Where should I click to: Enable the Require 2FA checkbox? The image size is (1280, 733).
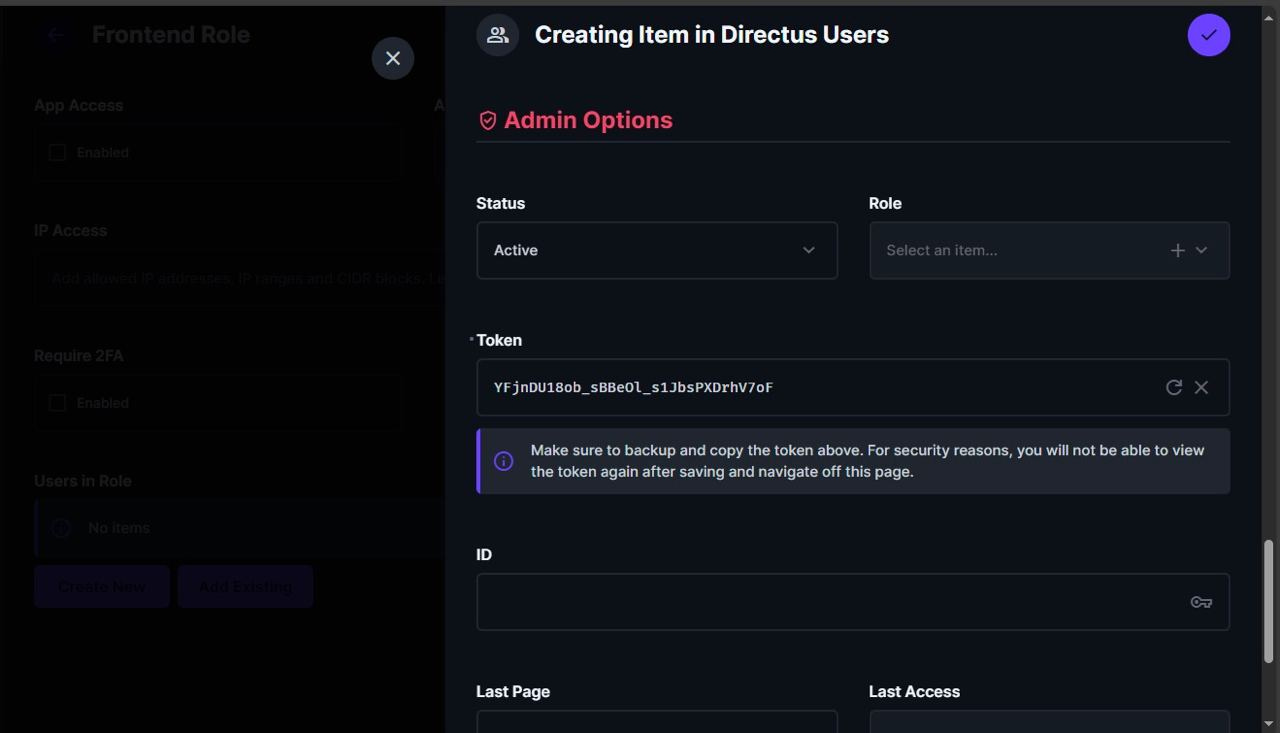(57, 402)
